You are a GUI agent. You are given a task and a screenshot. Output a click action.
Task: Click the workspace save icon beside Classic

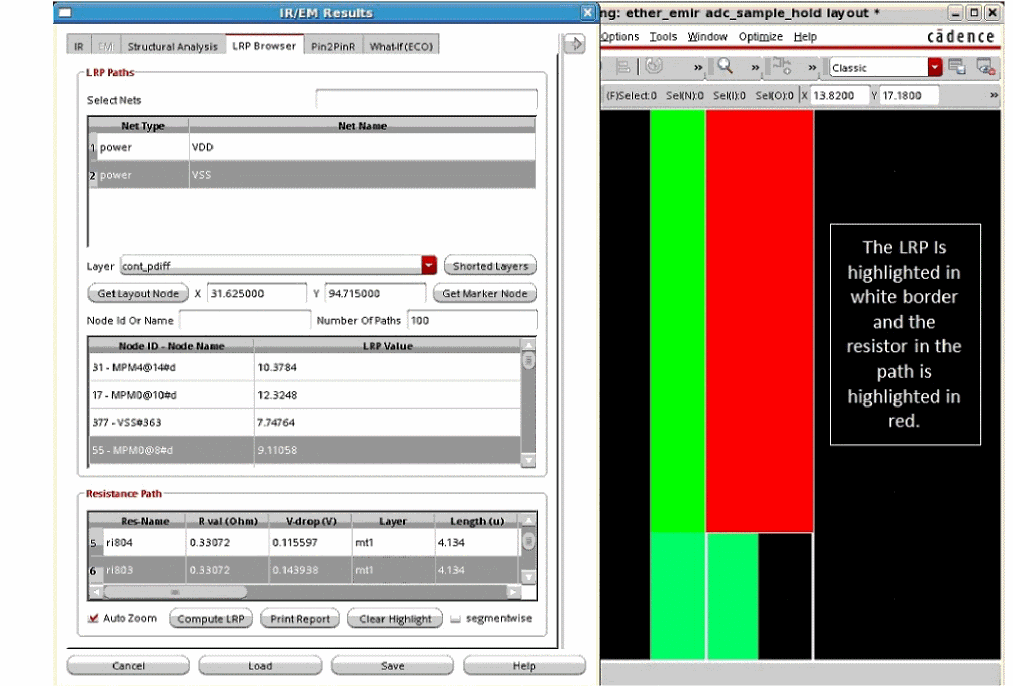[x=957, y=67]
